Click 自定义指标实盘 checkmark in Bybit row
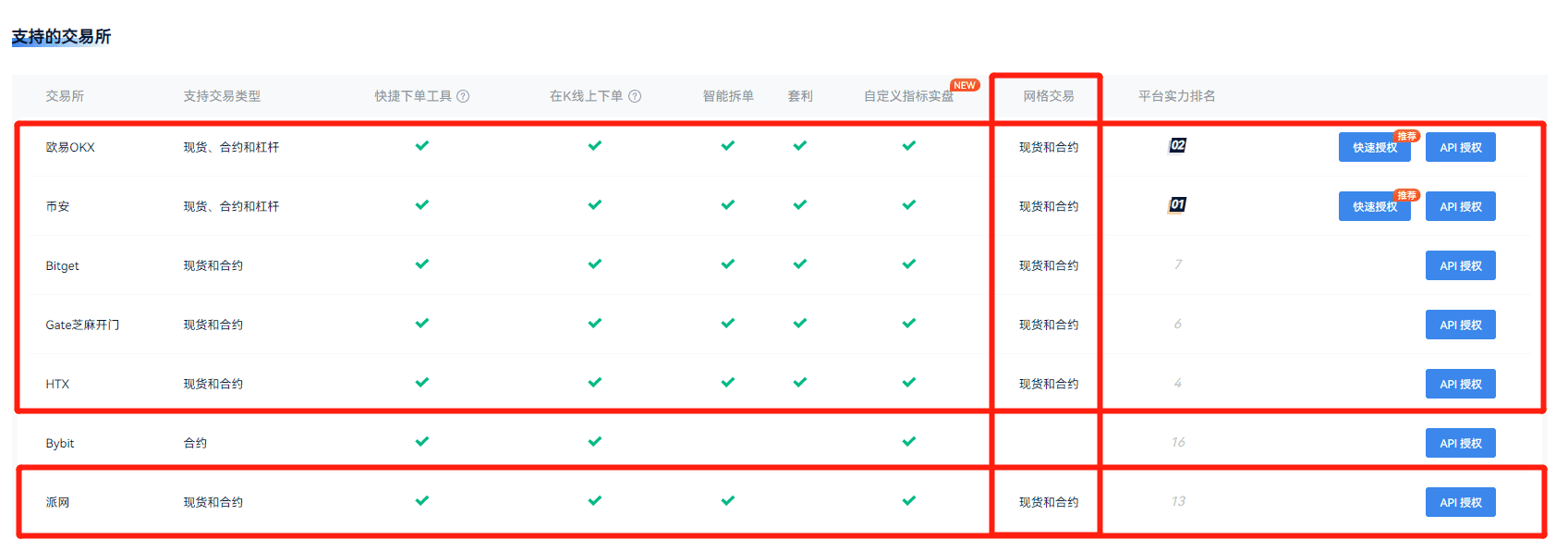 (x=909, y=442)
